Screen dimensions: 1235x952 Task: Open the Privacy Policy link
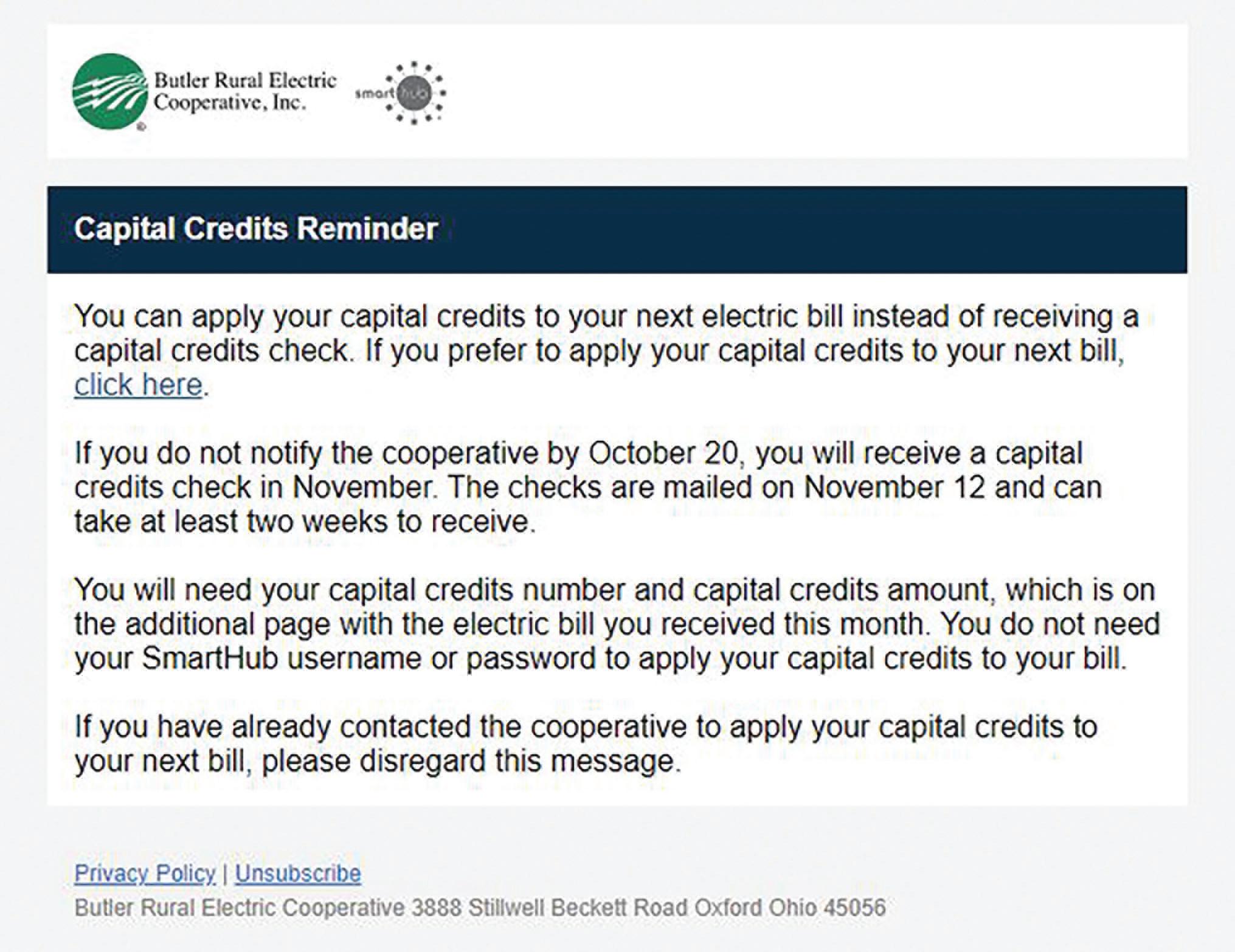coord(145,874)
